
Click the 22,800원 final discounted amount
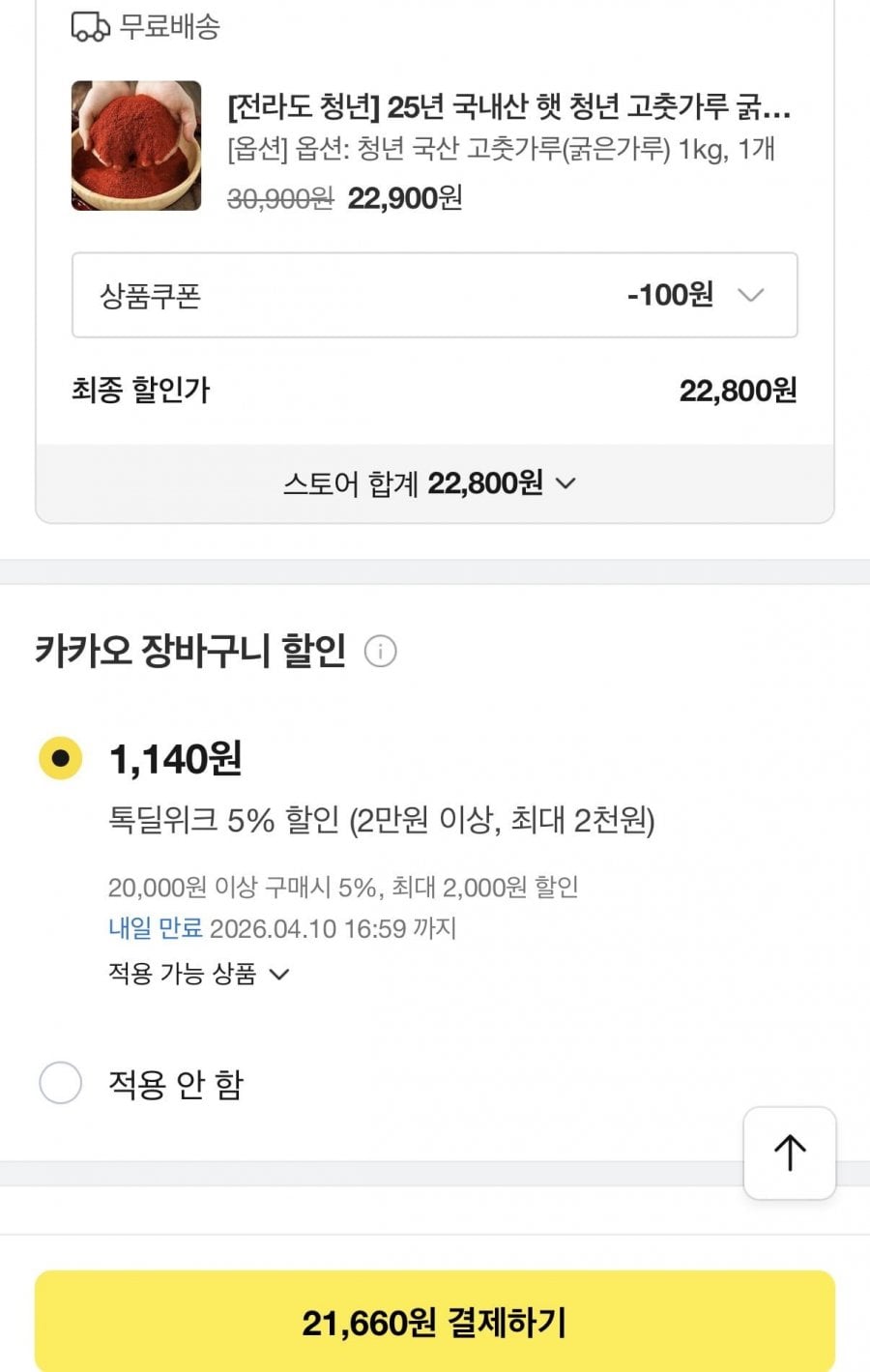(738, 391)
